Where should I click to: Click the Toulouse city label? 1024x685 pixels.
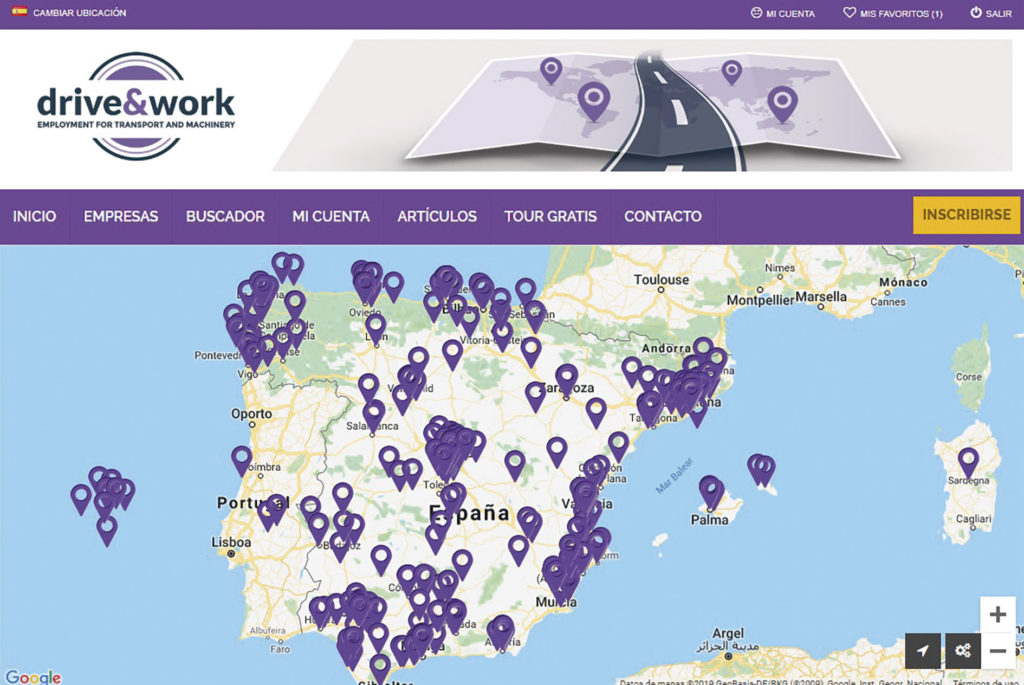click(662, 279)
